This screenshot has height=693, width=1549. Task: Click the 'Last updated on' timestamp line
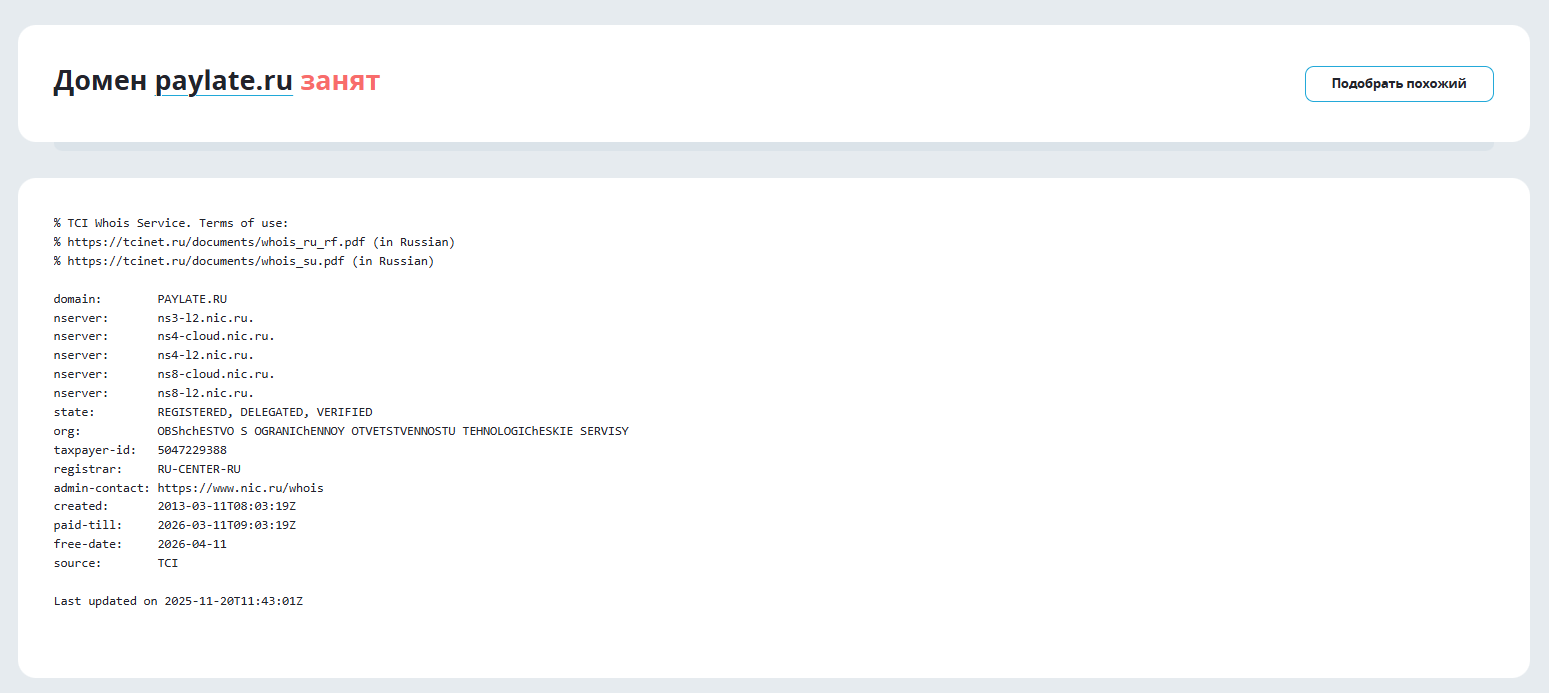178,601
